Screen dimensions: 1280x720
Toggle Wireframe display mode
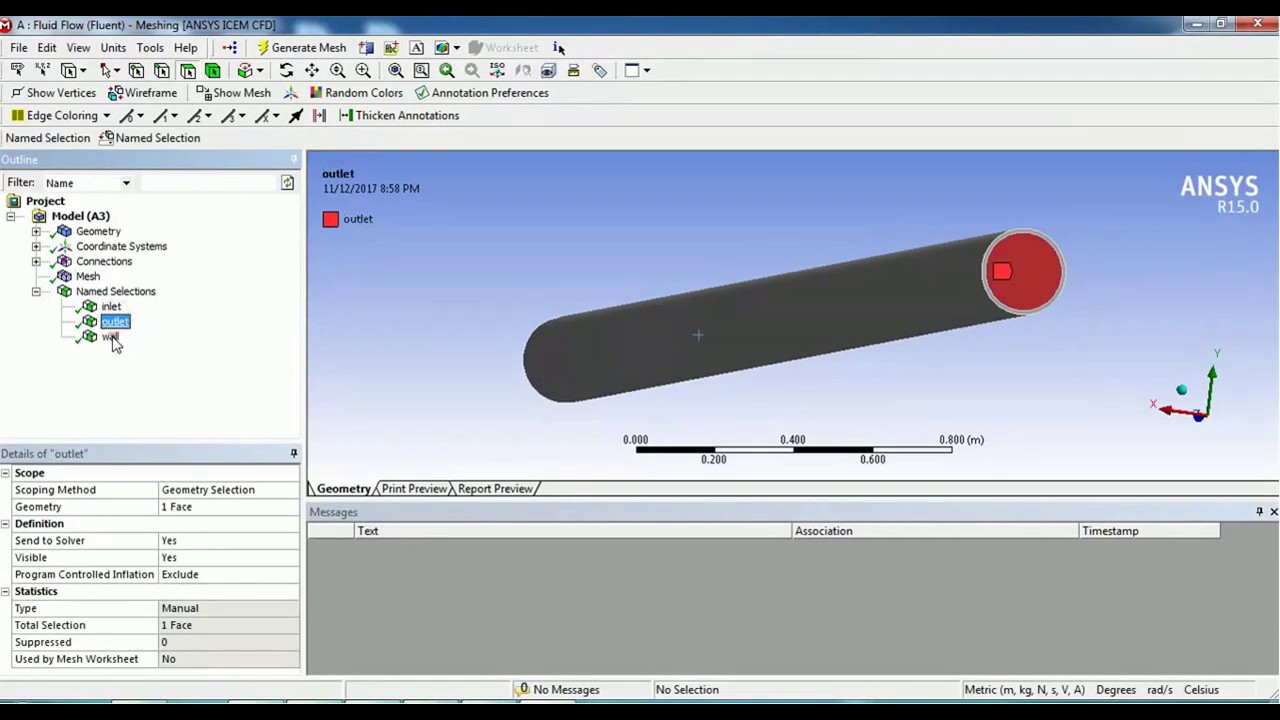point(143,92)
